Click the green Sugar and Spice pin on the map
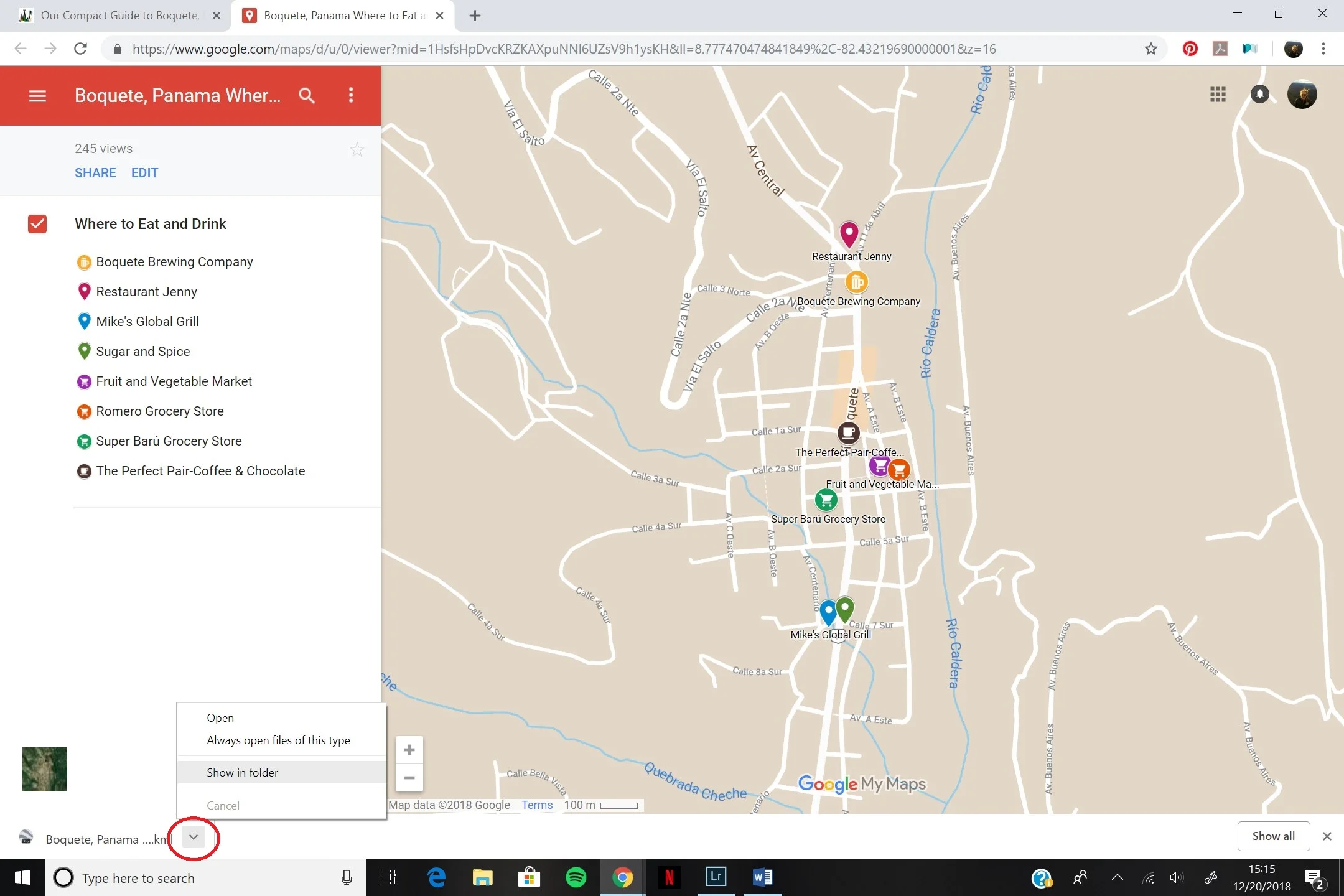The image size is (1344, 896). (x=845, y=609)
